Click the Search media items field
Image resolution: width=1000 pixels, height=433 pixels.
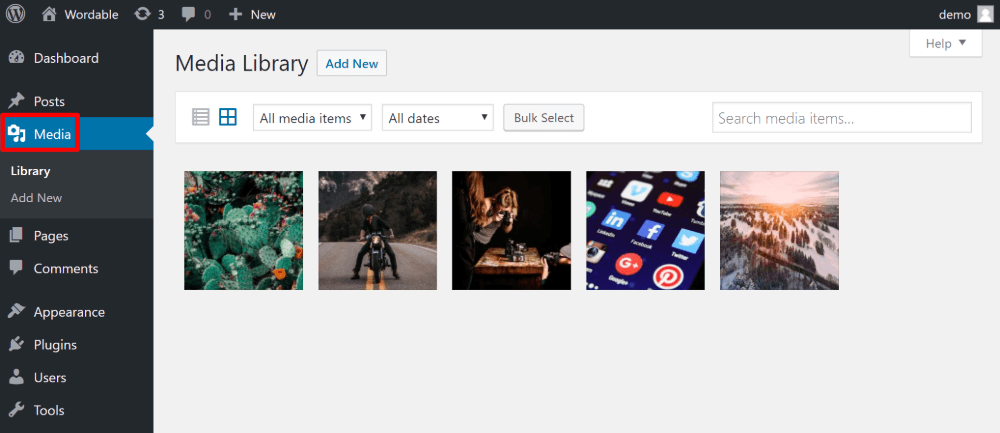coord(841,118)
